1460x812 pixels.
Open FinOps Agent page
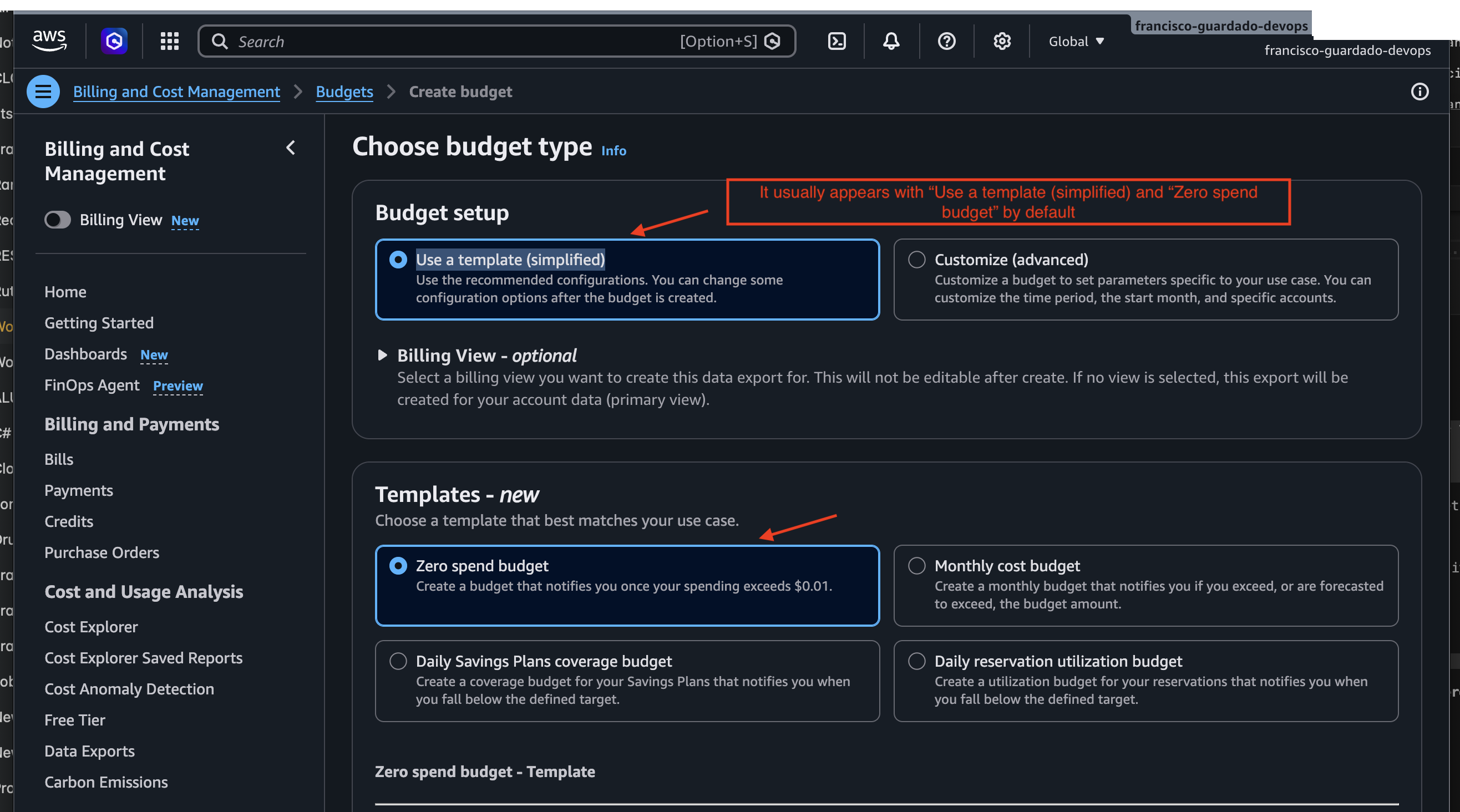point(92,385)
